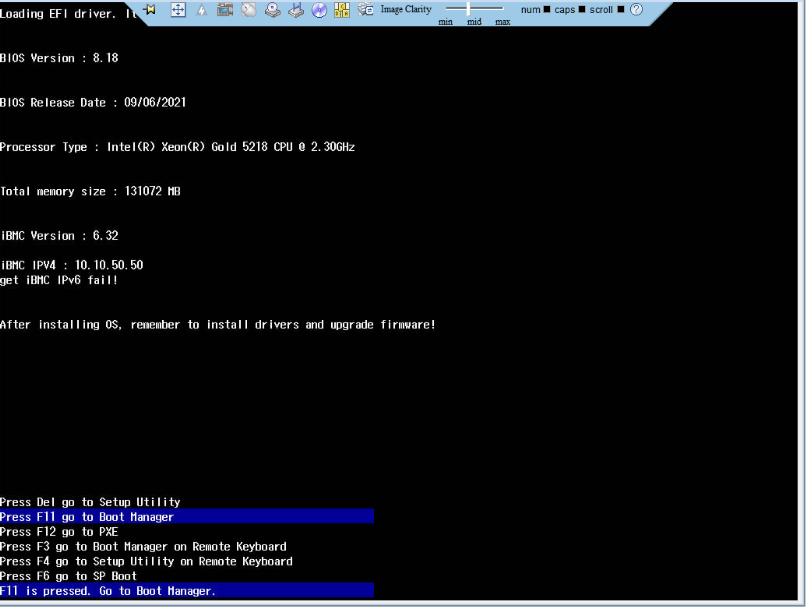Open the virtual floppy drive icon
This screenshot has height=607, width=810.
coord(296,10)
